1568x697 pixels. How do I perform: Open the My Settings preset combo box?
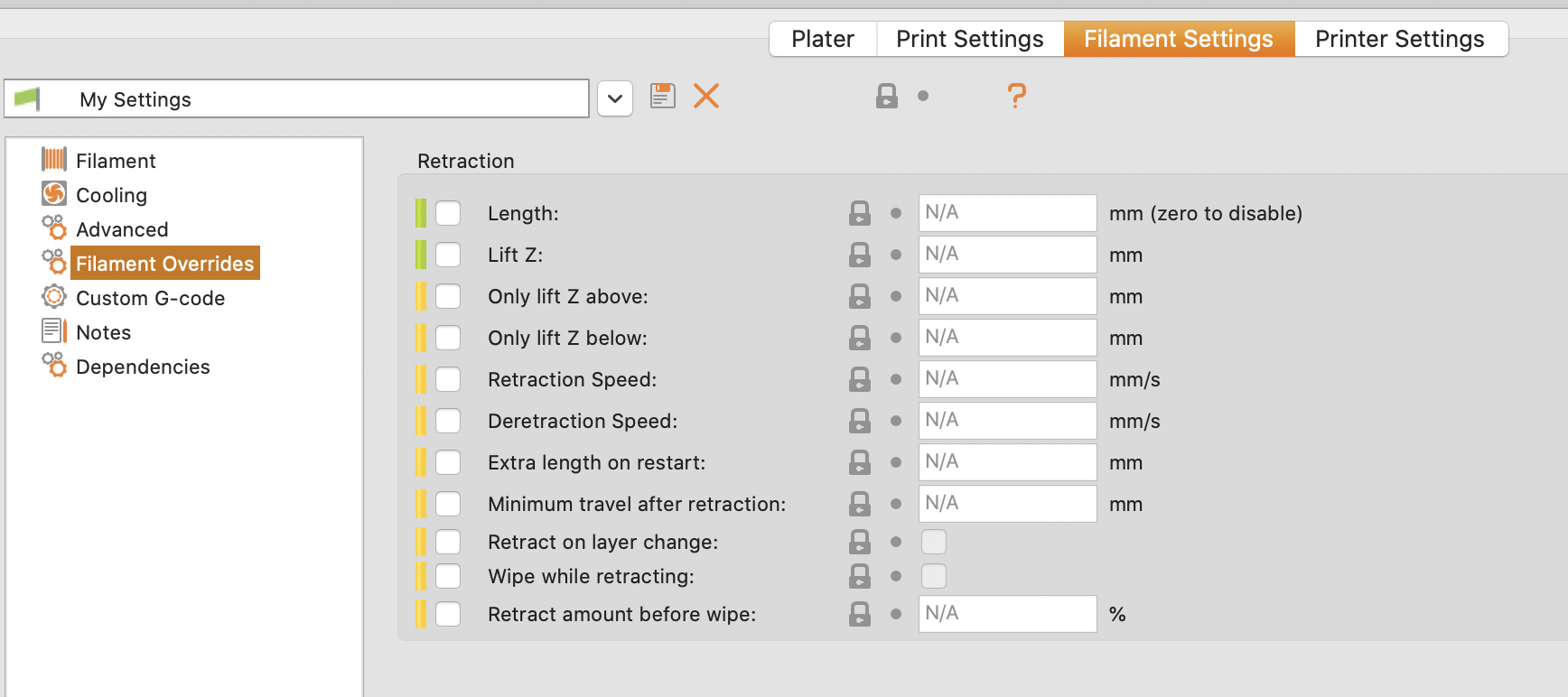[296, 98]
